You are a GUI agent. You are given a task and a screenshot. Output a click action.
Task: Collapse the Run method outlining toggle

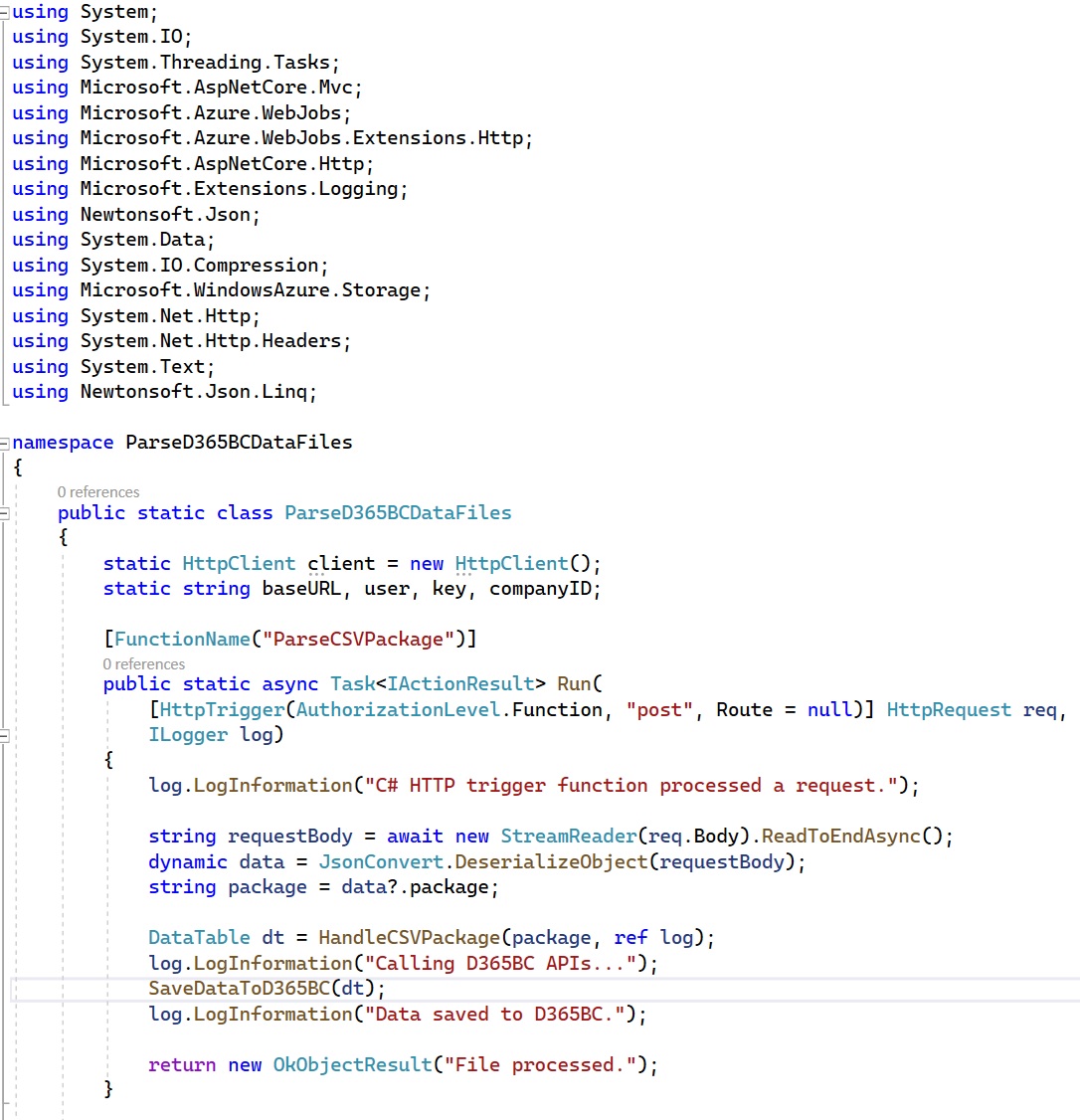coord(5,735)
